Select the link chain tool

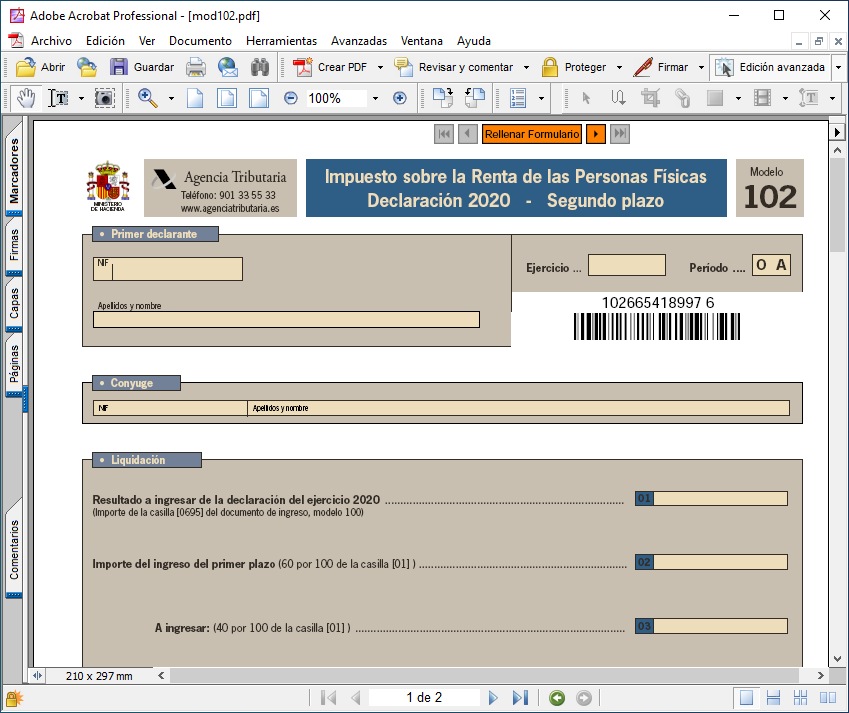point(682,98)
